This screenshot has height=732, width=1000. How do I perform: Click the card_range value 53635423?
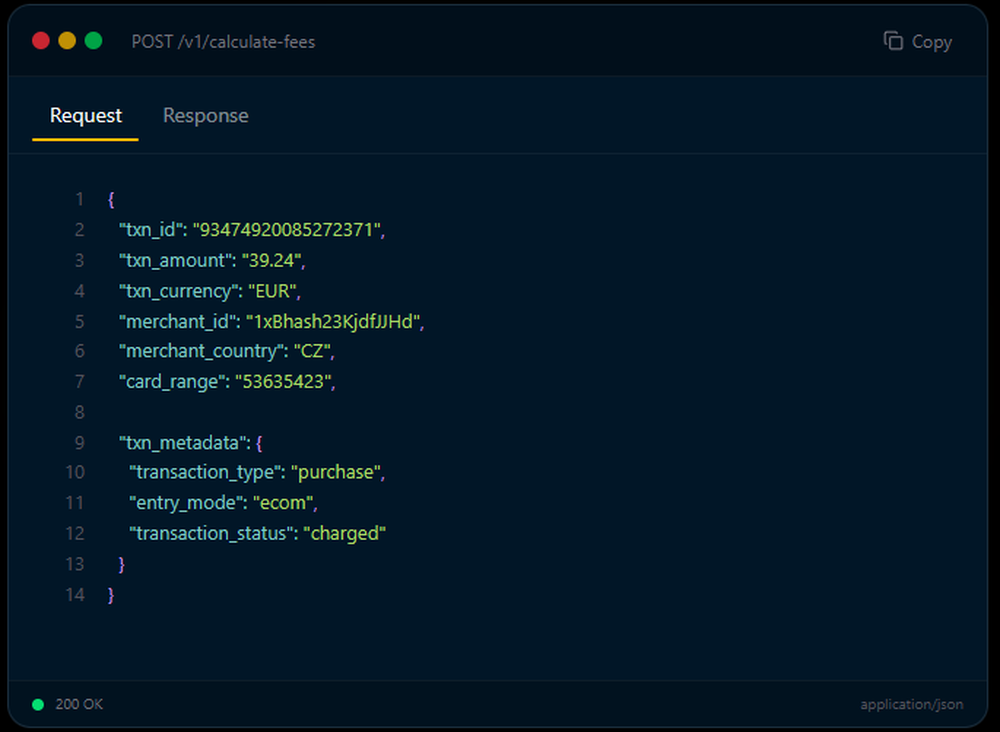pyautogui.click(x=285, y=382)
